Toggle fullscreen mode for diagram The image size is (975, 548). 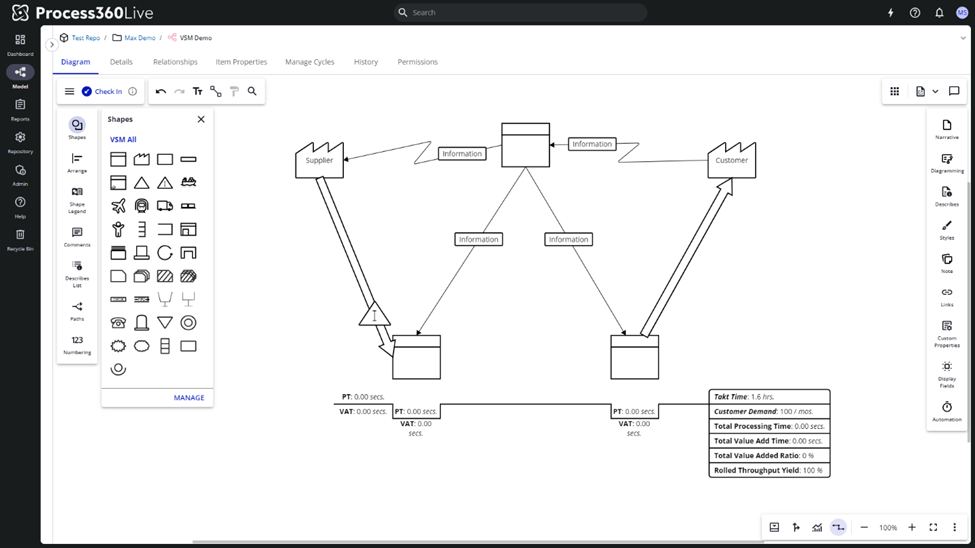933,527
